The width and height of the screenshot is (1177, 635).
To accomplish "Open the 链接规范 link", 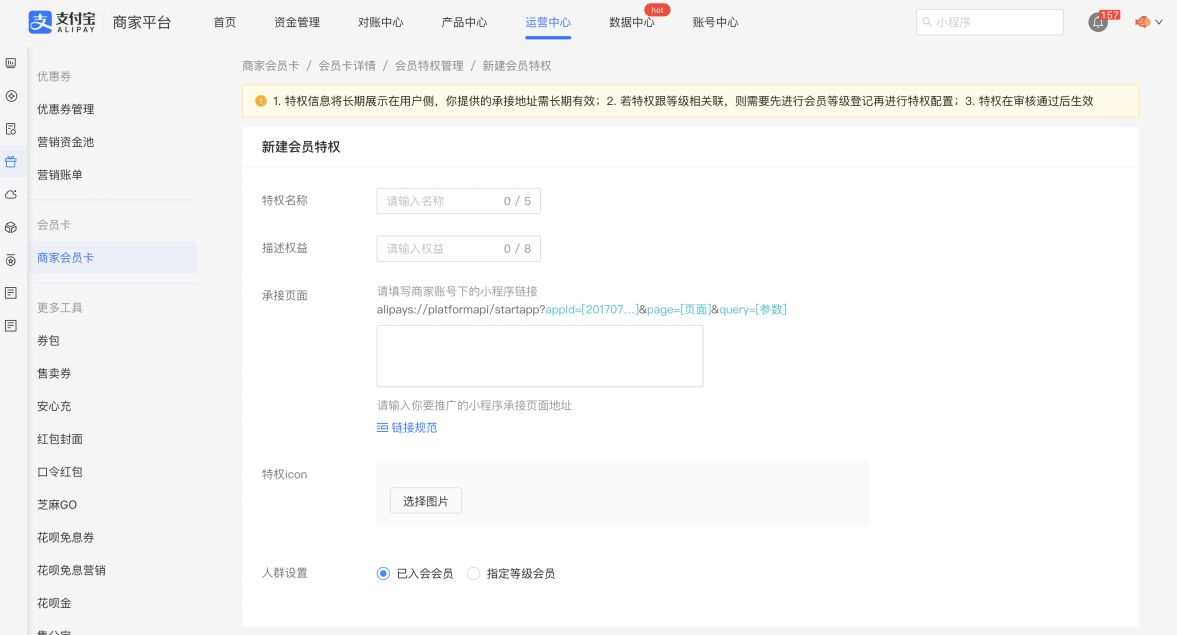I will 414,427.
